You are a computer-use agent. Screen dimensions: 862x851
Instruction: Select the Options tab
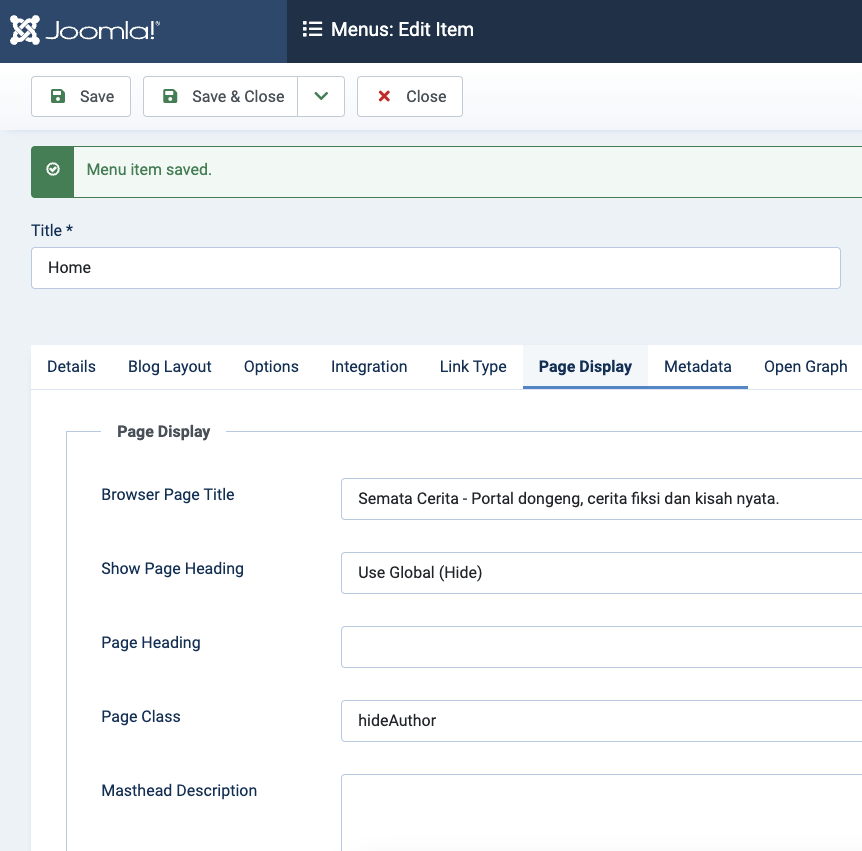271,367
